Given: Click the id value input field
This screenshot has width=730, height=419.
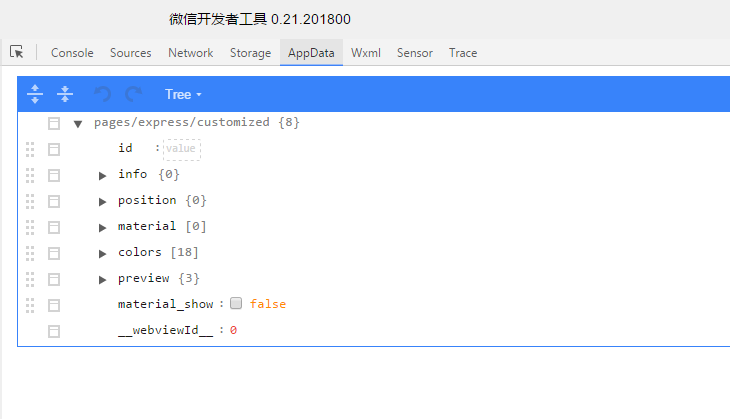Looking at the screenshot, I should point(182,149).
